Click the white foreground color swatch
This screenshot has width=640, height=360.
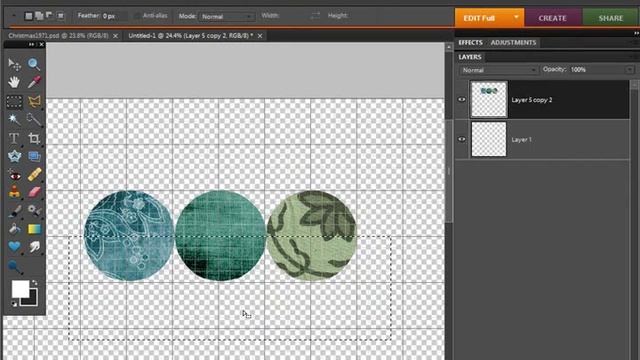[x=20, y=289]
